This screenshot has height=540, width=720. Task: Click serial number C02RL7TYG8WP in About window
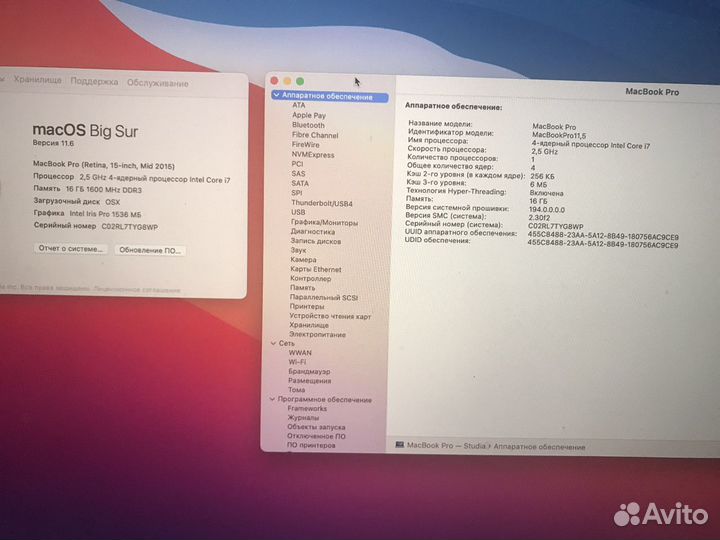129,227
